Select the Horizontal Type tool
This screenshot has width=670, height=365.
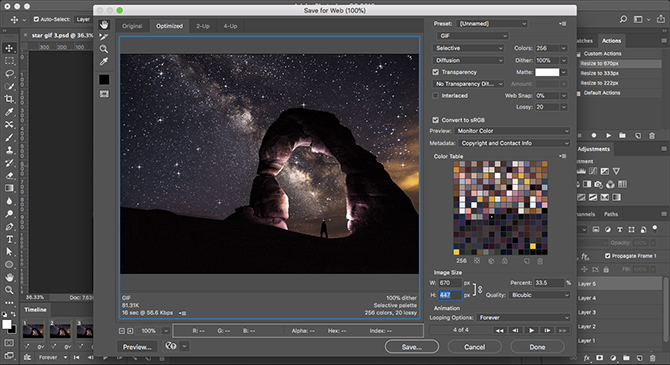[x=9, y=239]
